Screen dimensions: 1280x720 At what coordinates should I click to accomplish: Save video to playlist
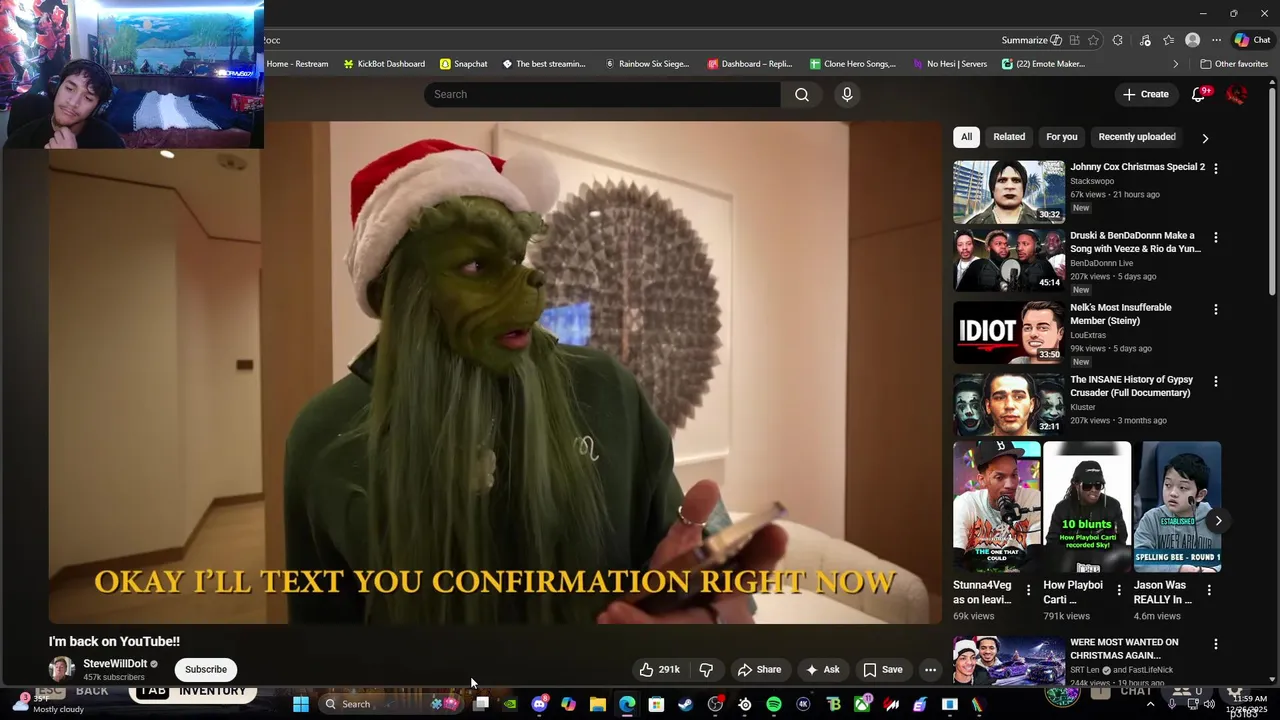click(x=883, y=670)
